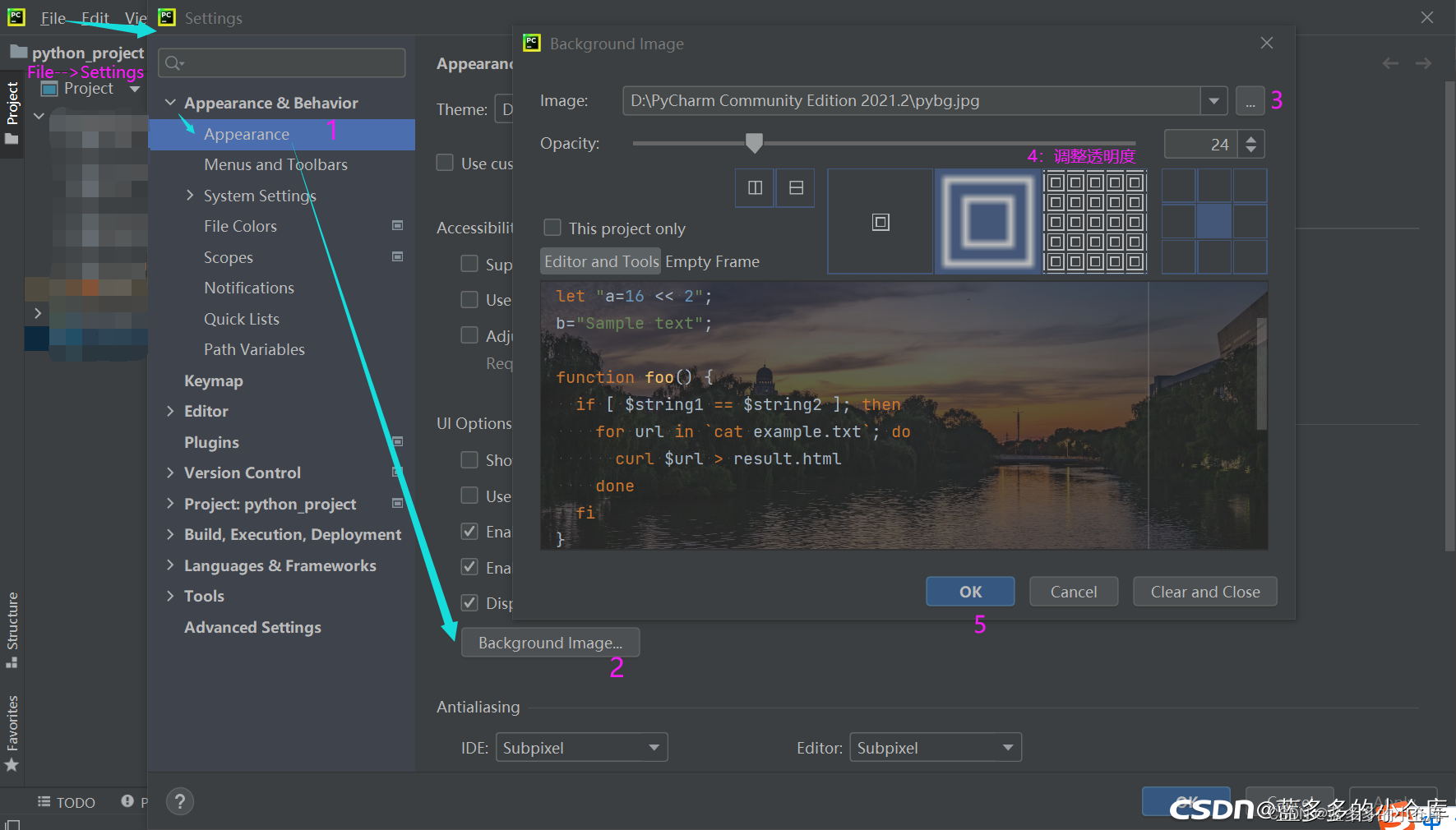Set image anchor to top-center cell

pos(1214,186)
